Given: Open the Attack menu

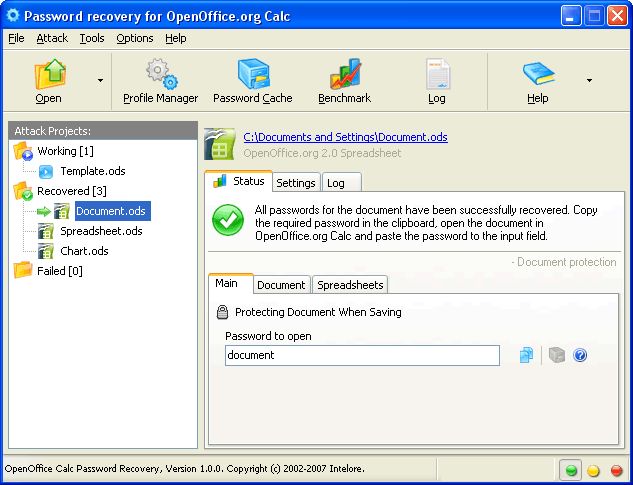Looking at the screenshot, I should click(x=52, y=38).
